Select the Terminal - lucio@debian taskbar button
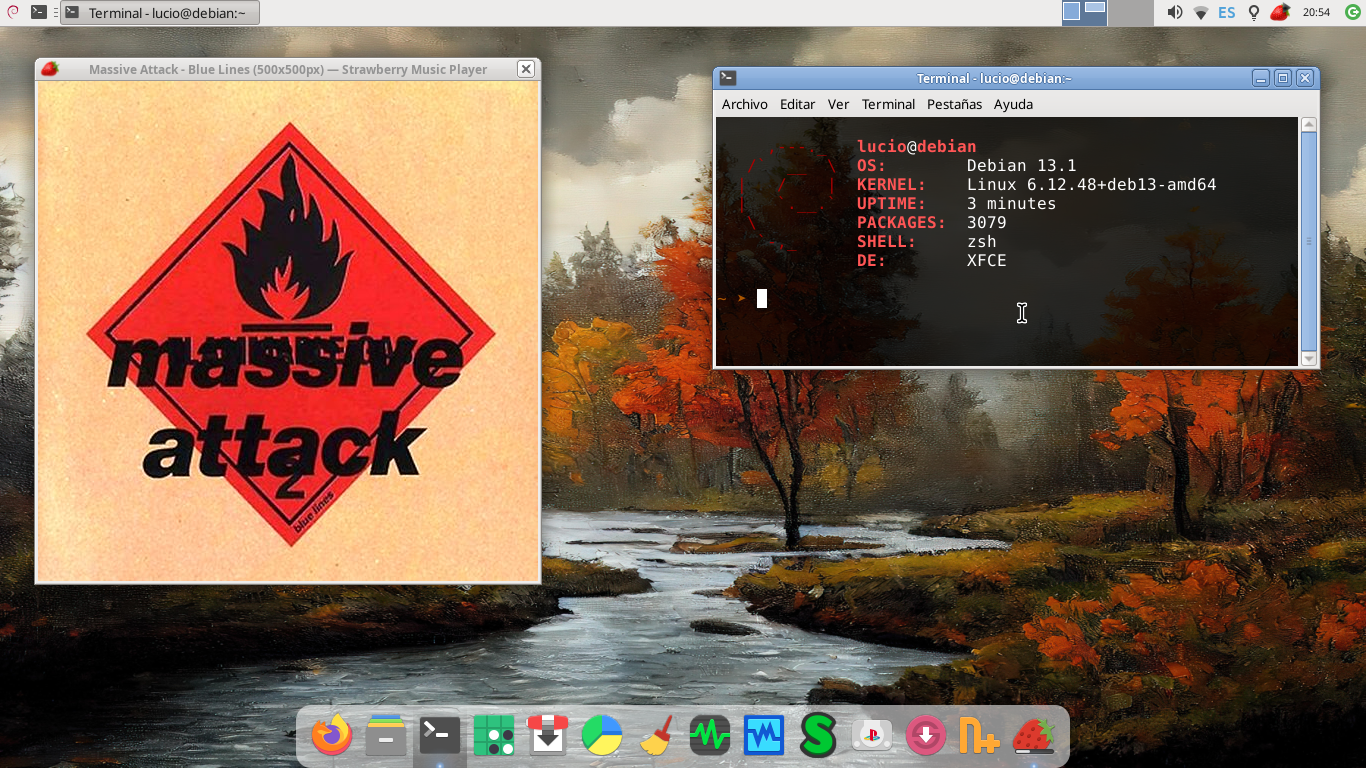This screenshot has height=768, width=1366. click(x=160, y=13)
